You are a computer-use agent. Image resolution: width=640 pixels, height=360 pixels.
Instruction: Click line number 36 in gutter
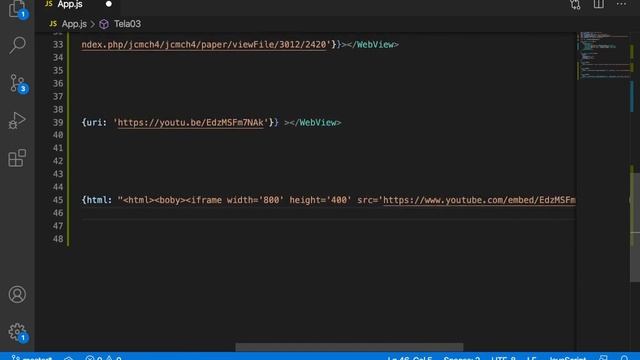[58, 83]
